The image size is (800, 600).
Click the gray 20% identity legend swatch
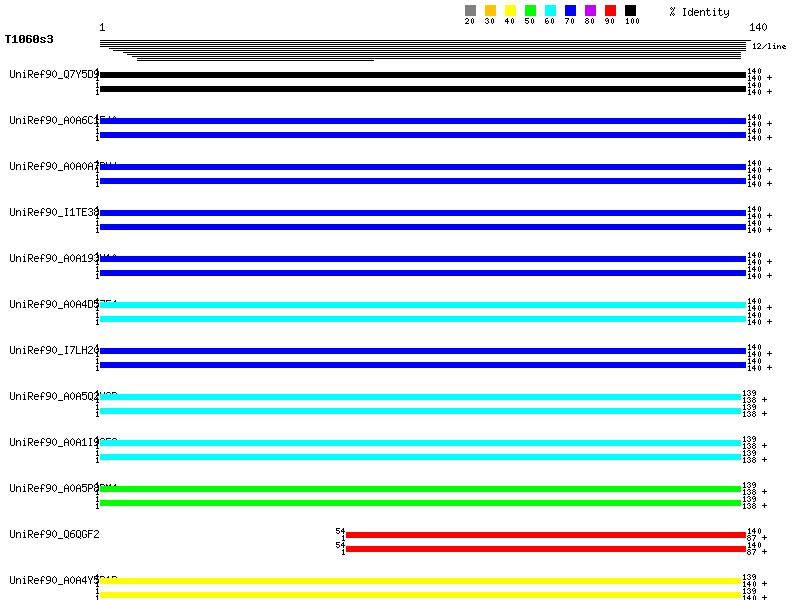[470, 10]
